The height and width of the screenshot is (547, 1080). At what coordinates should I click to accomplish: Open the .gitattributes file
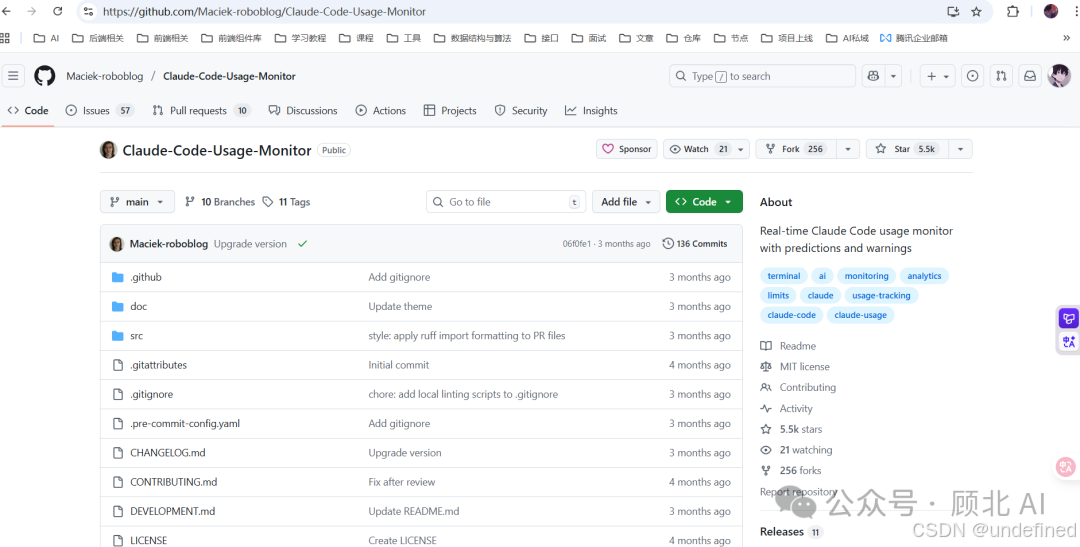pyautogui.click(x=158, y=365)
